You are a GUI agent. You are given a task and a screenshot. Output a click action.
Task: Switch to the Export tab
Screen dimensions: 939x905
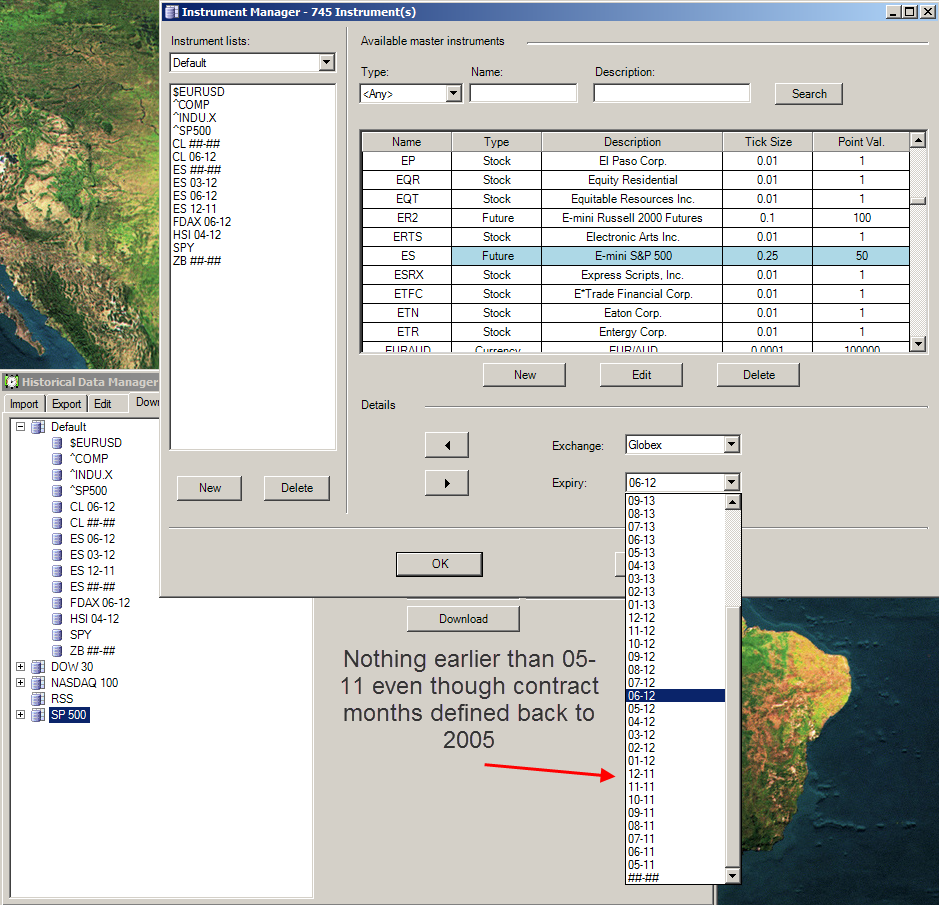67,404
